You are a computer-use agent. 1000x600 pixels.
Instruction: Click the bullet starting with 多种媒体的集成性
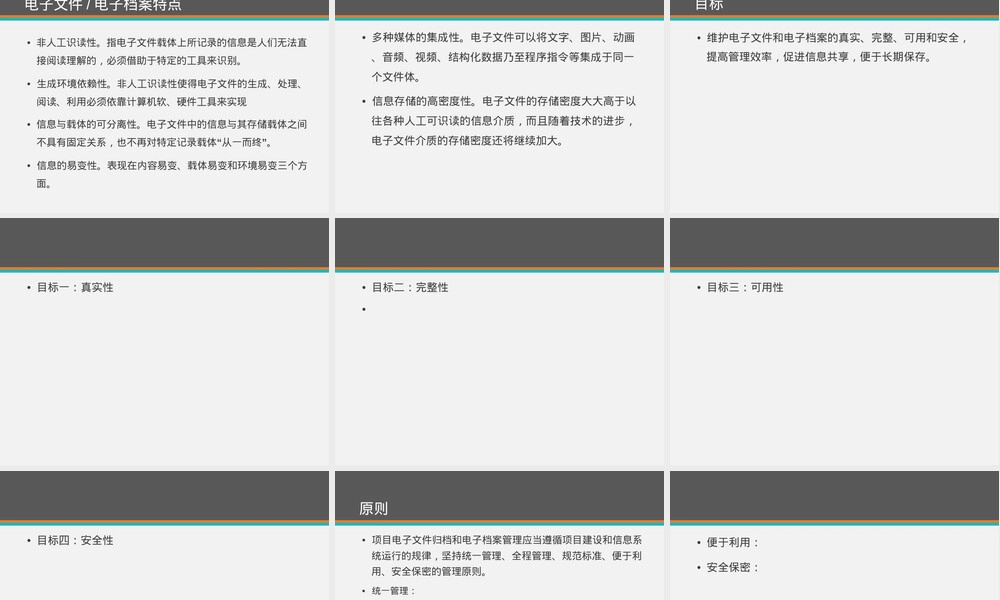(503, 57)
